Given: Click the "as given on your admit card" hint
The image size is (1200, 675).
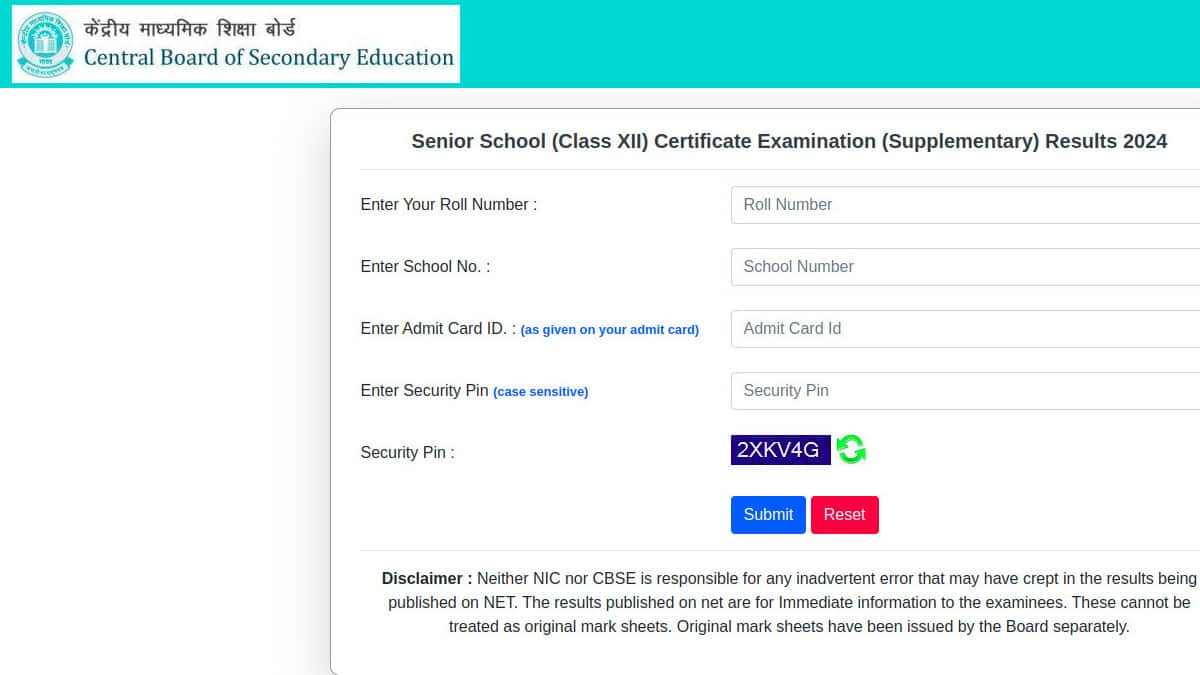Looking at the screenshot, I should tap(610, 330).
